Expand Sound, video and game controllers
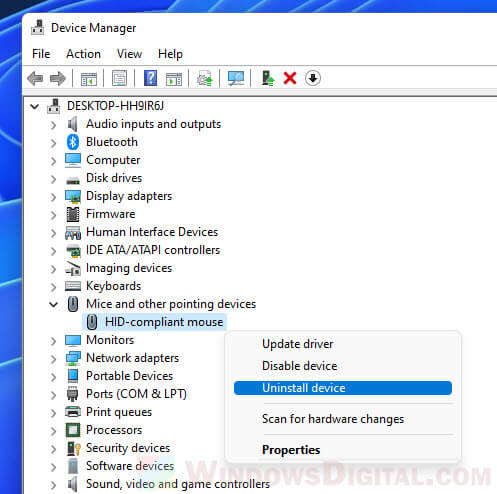The width and height of the screenshot is (497, 494). point(53,485)
